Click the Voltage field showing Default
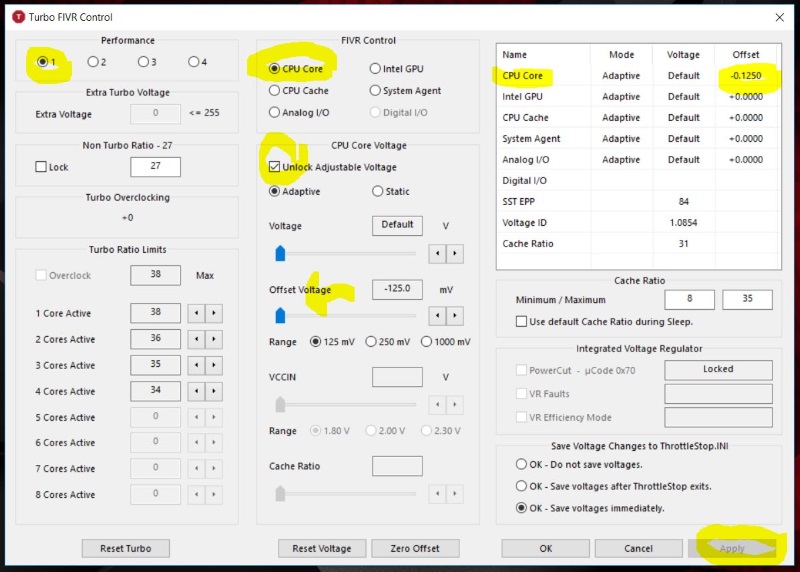This screenshot has height=572, width=800. coord(397,225)
